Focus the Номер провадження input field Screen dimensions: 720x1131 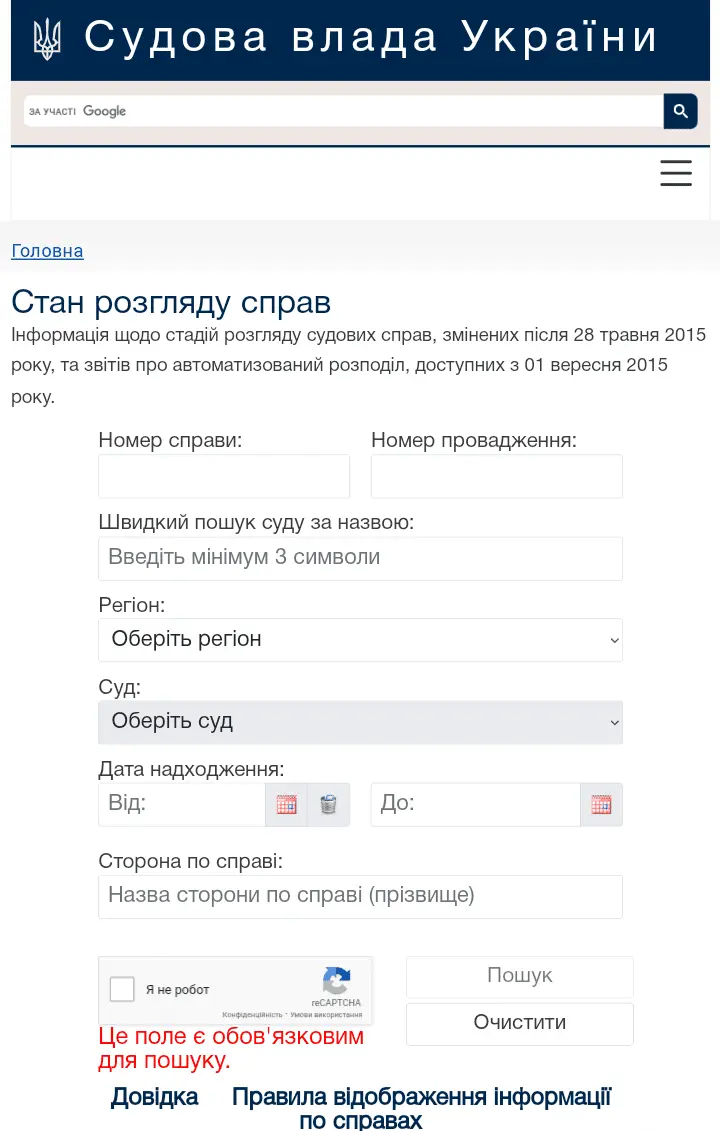coord(496,476)
